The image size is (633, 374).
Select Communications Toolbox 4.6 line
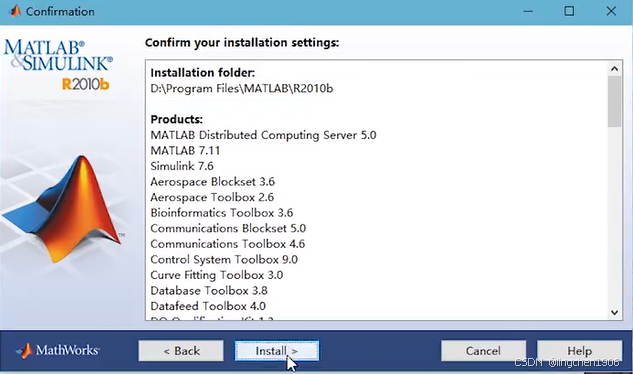(x=228, y=244)
